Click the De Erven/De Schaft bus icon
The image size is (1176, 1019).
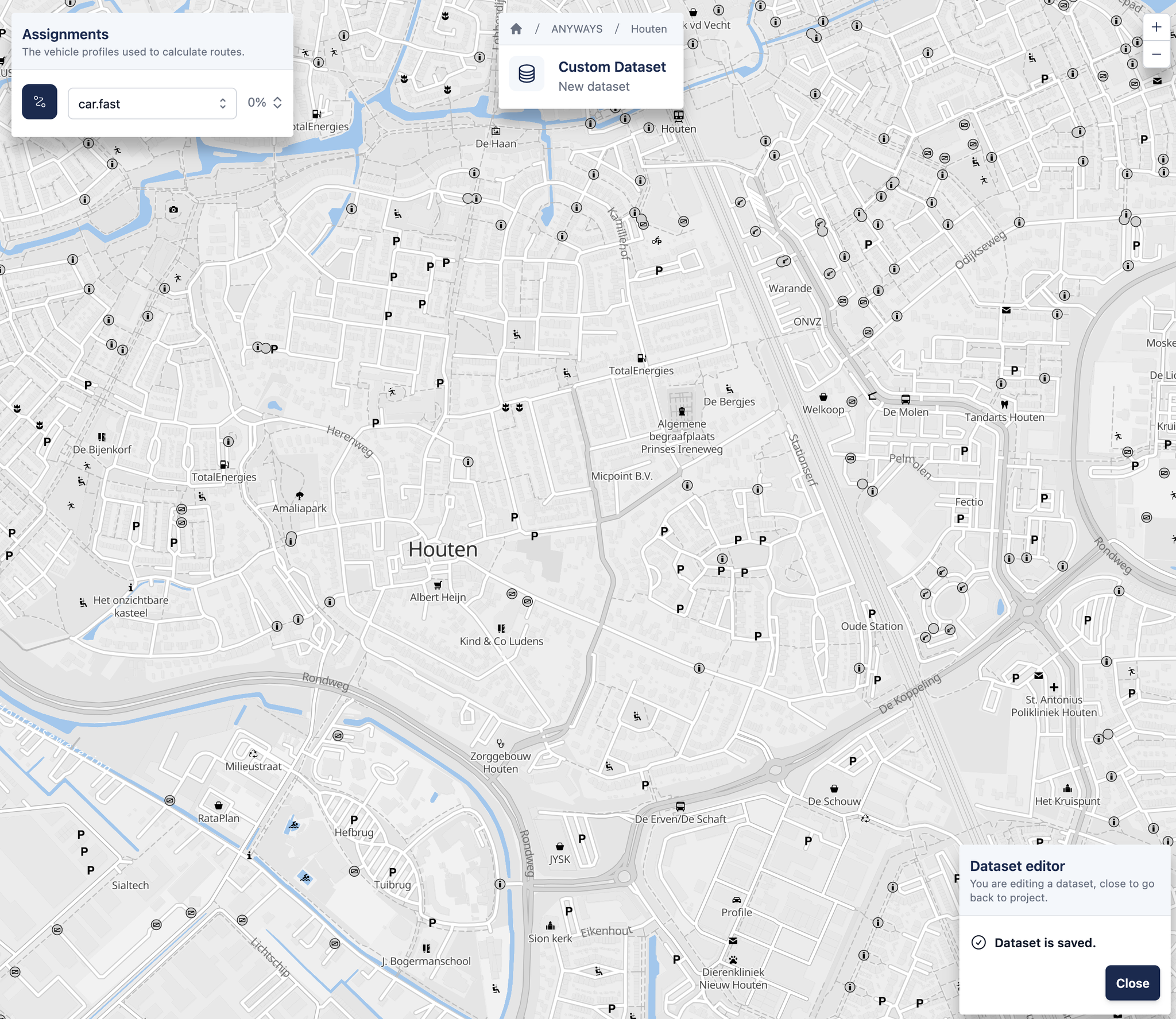tap(680, 807)
